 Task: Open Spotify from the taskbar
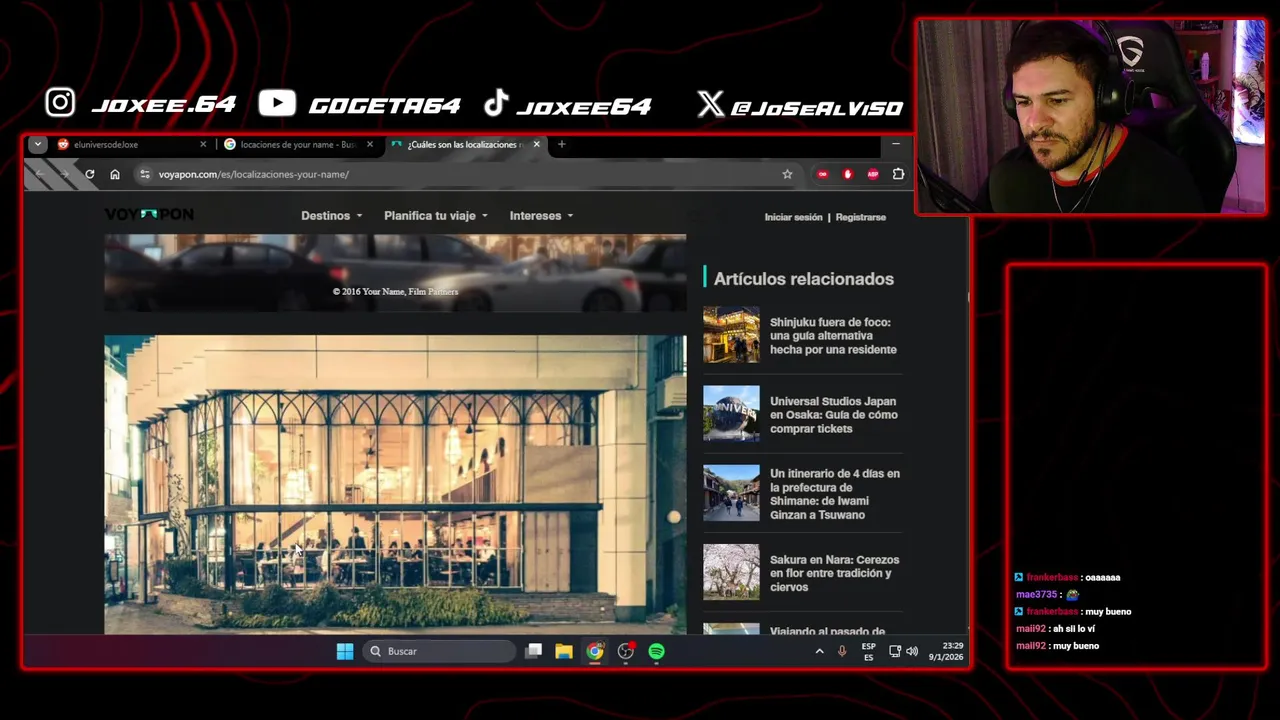tap(656, 651)
